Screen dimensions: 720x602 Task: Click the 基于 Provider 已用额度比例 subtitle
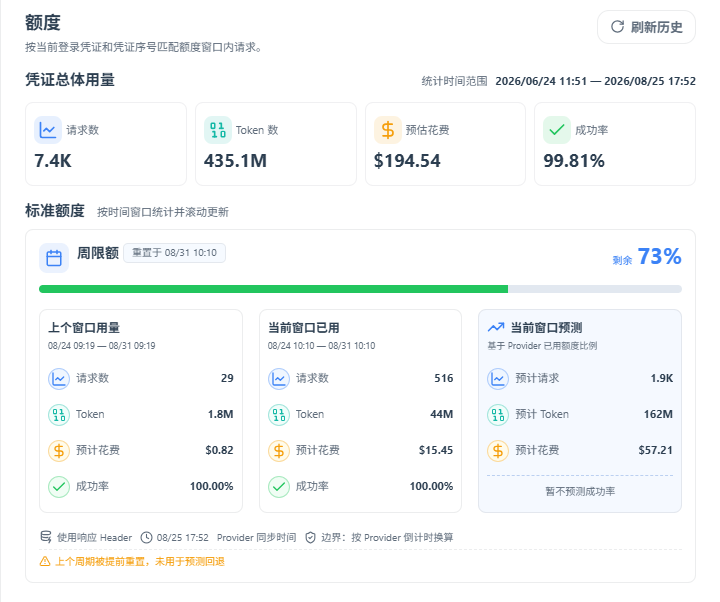click(542, 346)
